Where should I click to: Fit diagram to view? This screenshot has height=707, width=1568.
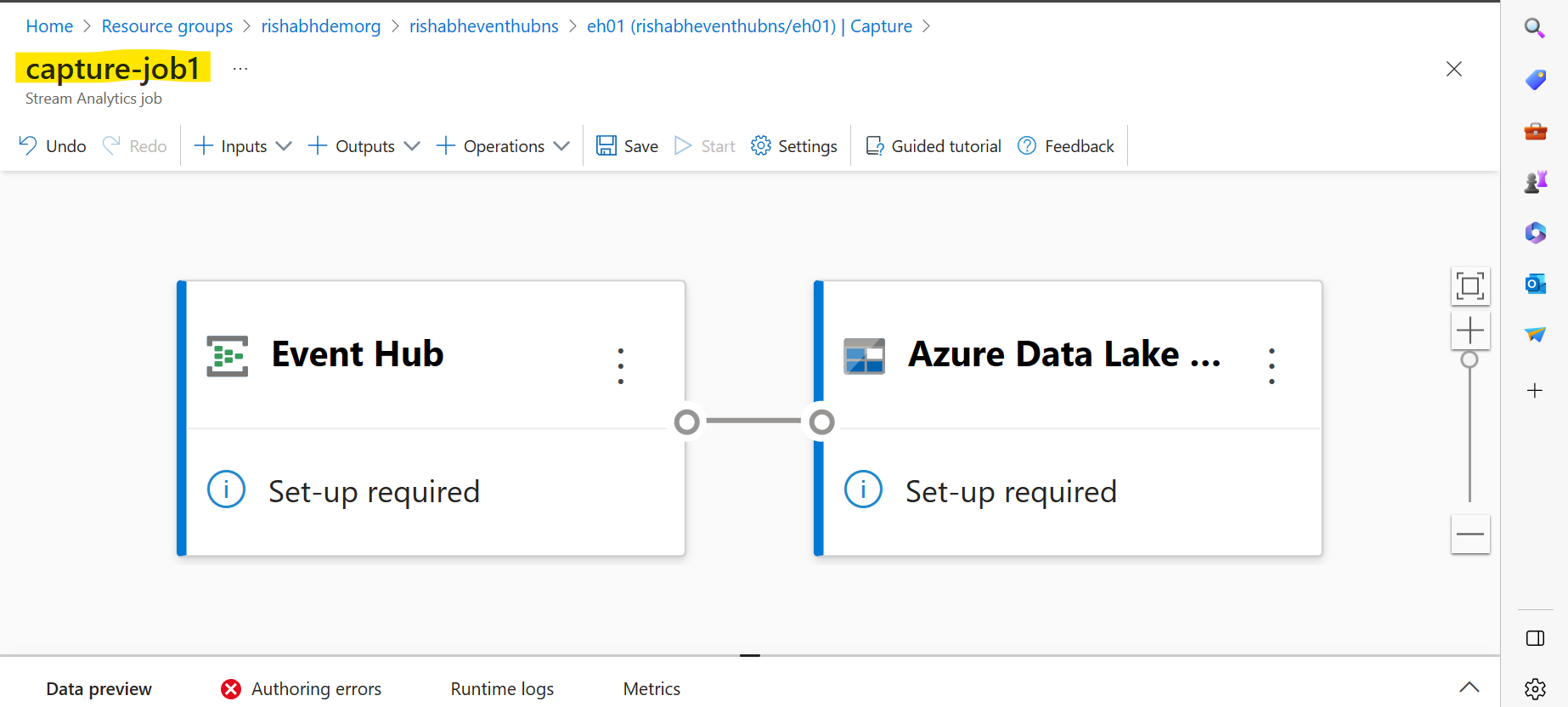1470,286
